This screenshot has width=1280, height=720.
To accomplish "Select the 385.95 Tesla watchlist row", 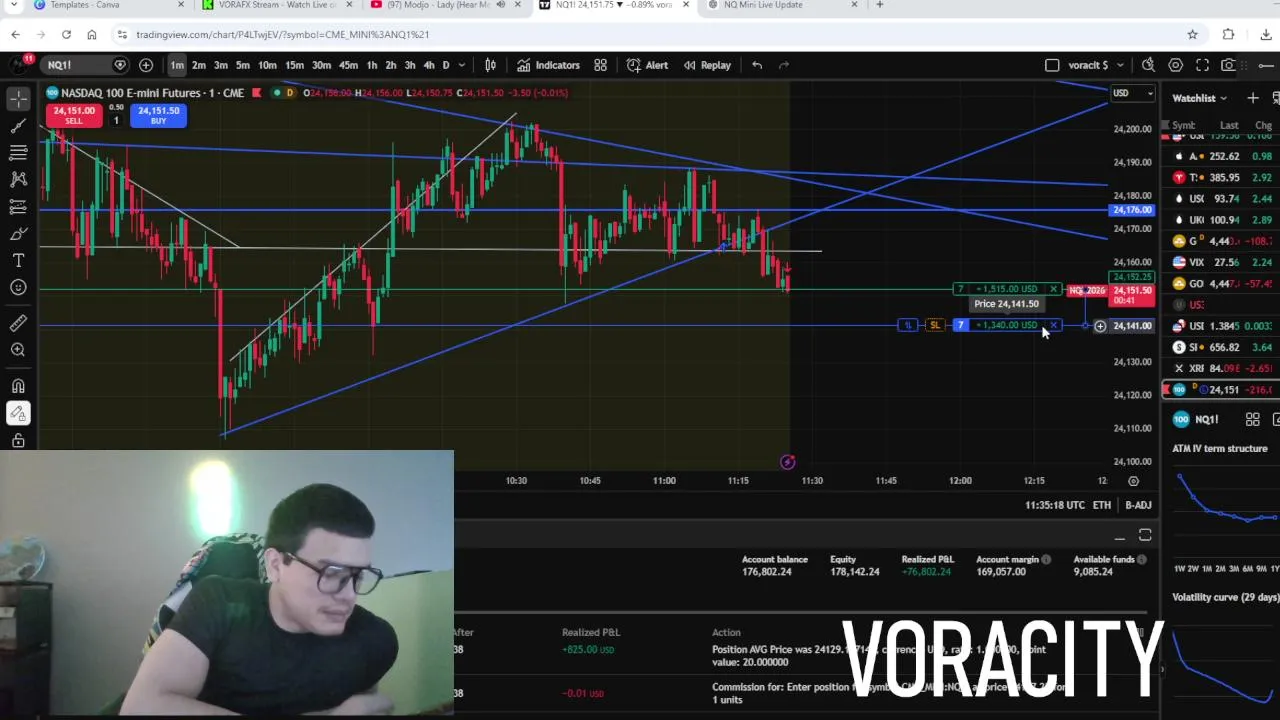I will 1221,177.
